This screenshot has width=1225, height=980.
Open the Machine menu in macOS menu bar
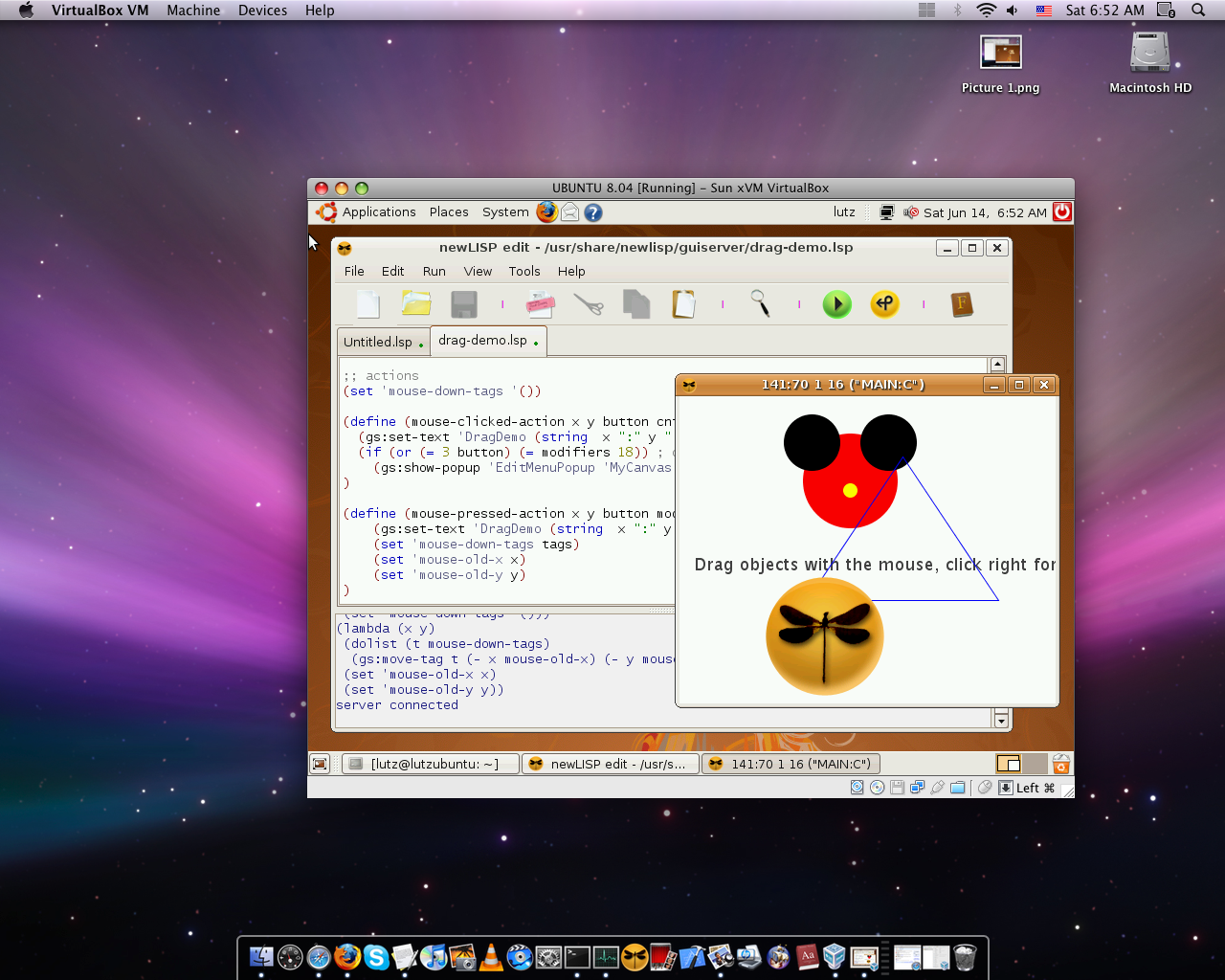[x=193, y=11]
